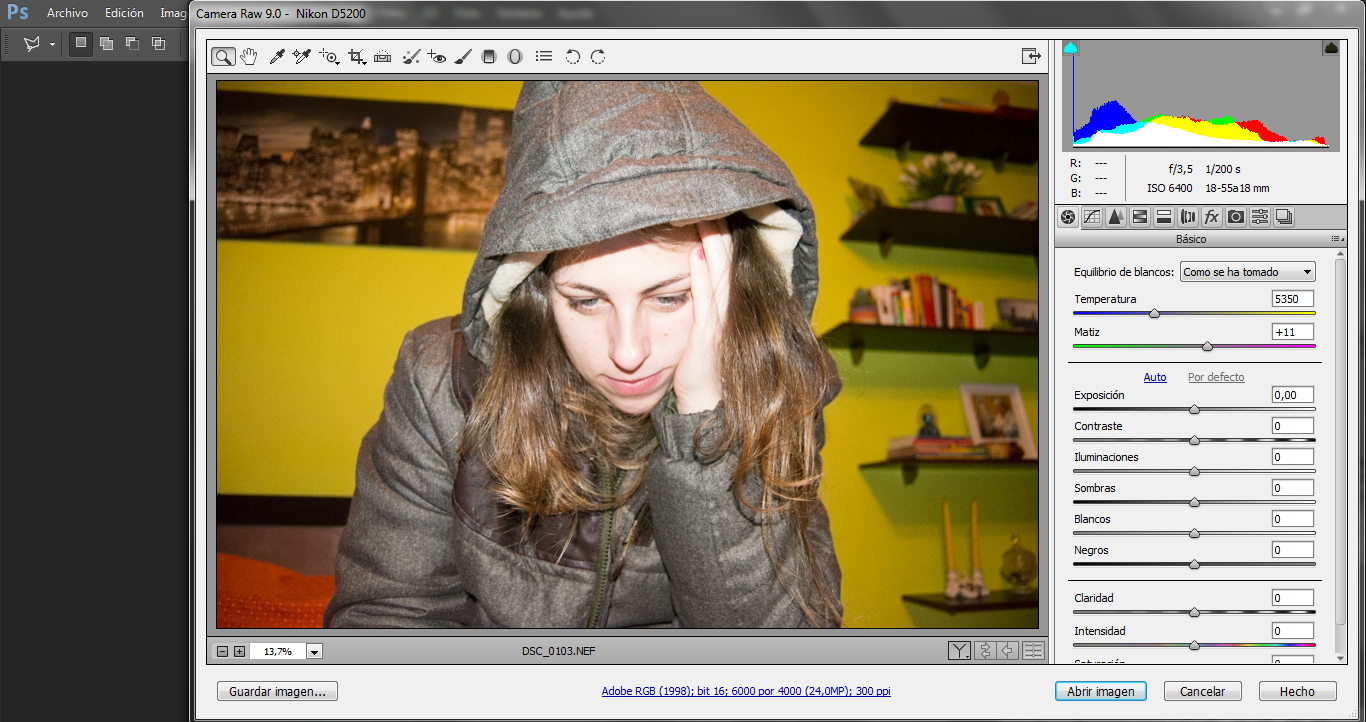This screenshot has width=1366, height=722.
Task: Click the zoom percentage field 13,7%
Action: [x=278, y=651]
